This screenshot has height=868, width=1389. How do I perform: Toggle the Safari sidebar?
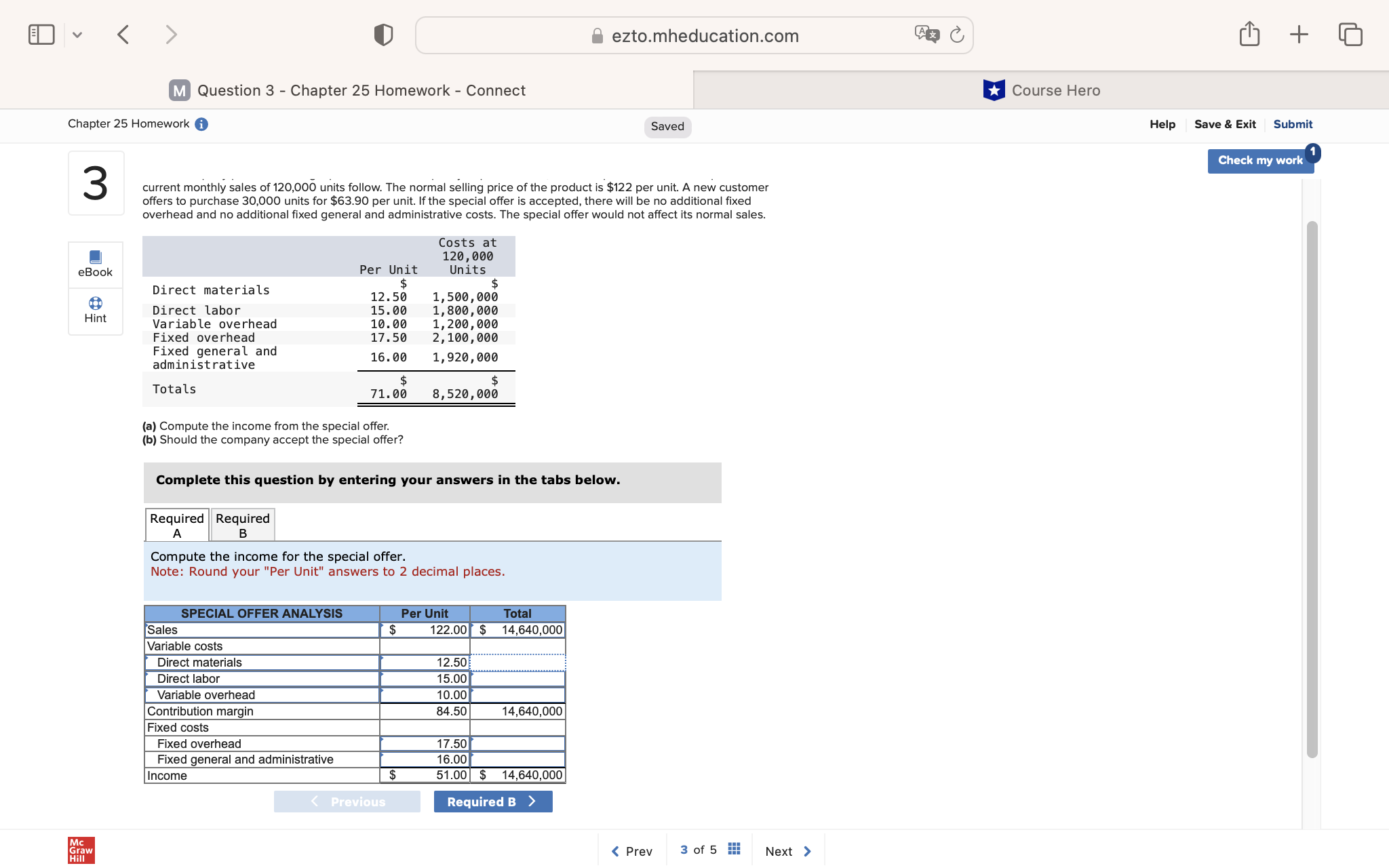(x=41, y=34)
